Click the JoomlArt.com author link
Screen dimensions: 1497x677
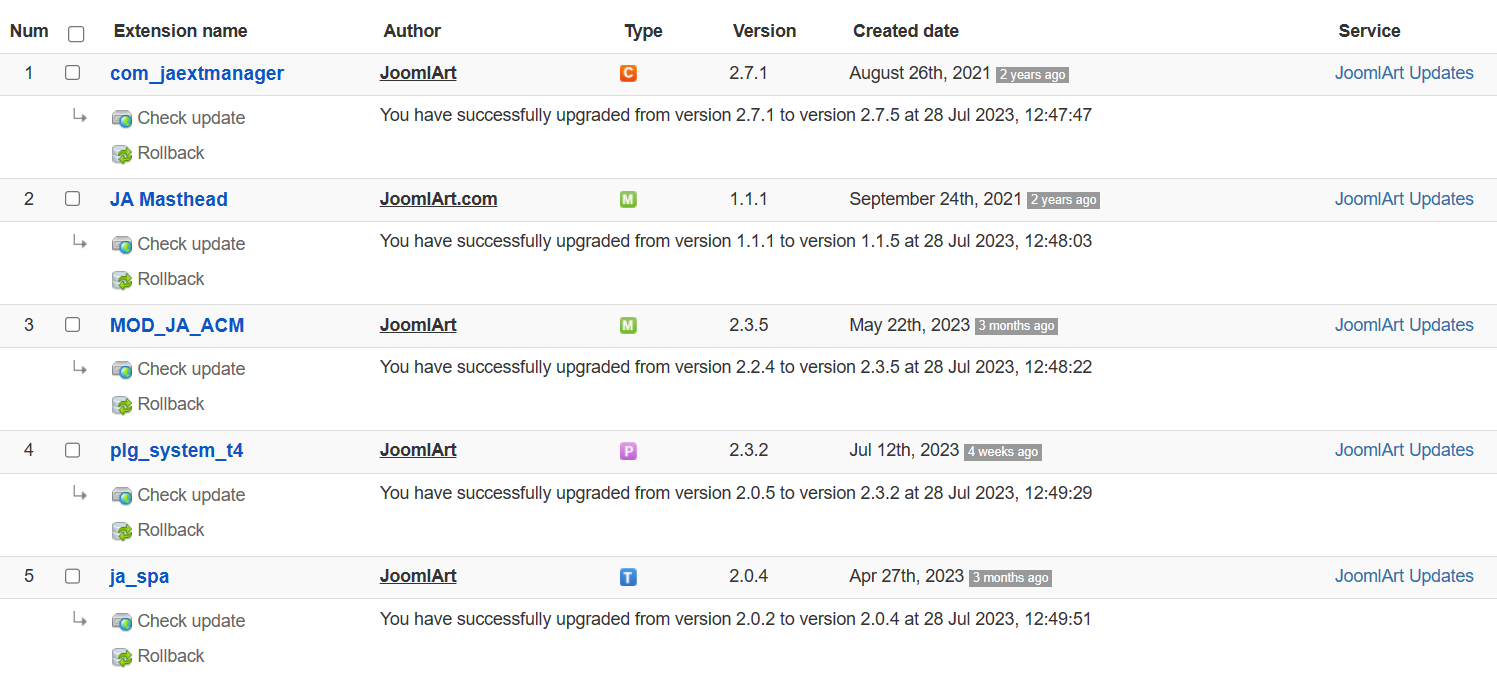(438, 199)
